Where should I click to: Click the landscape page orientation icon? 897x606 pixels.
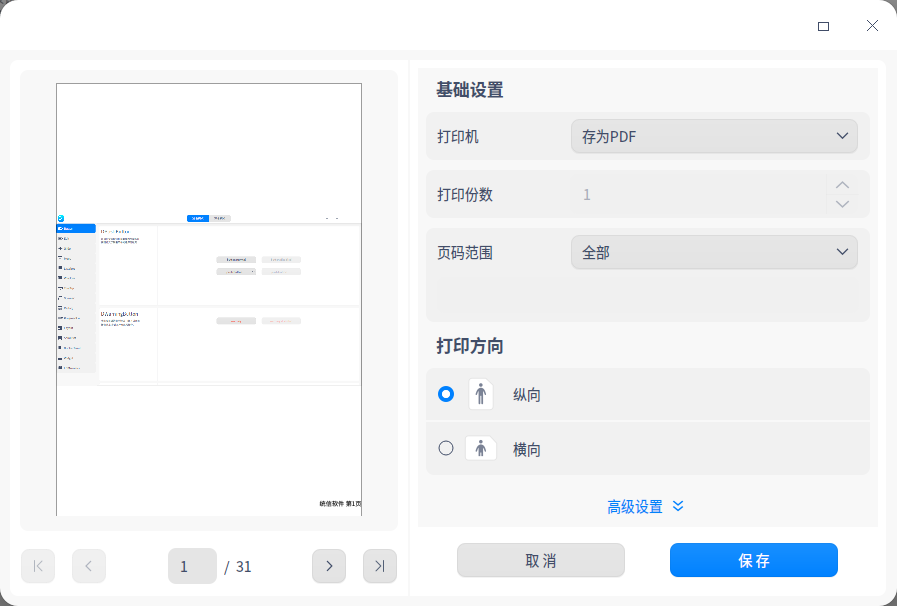(x=481, y=448)
